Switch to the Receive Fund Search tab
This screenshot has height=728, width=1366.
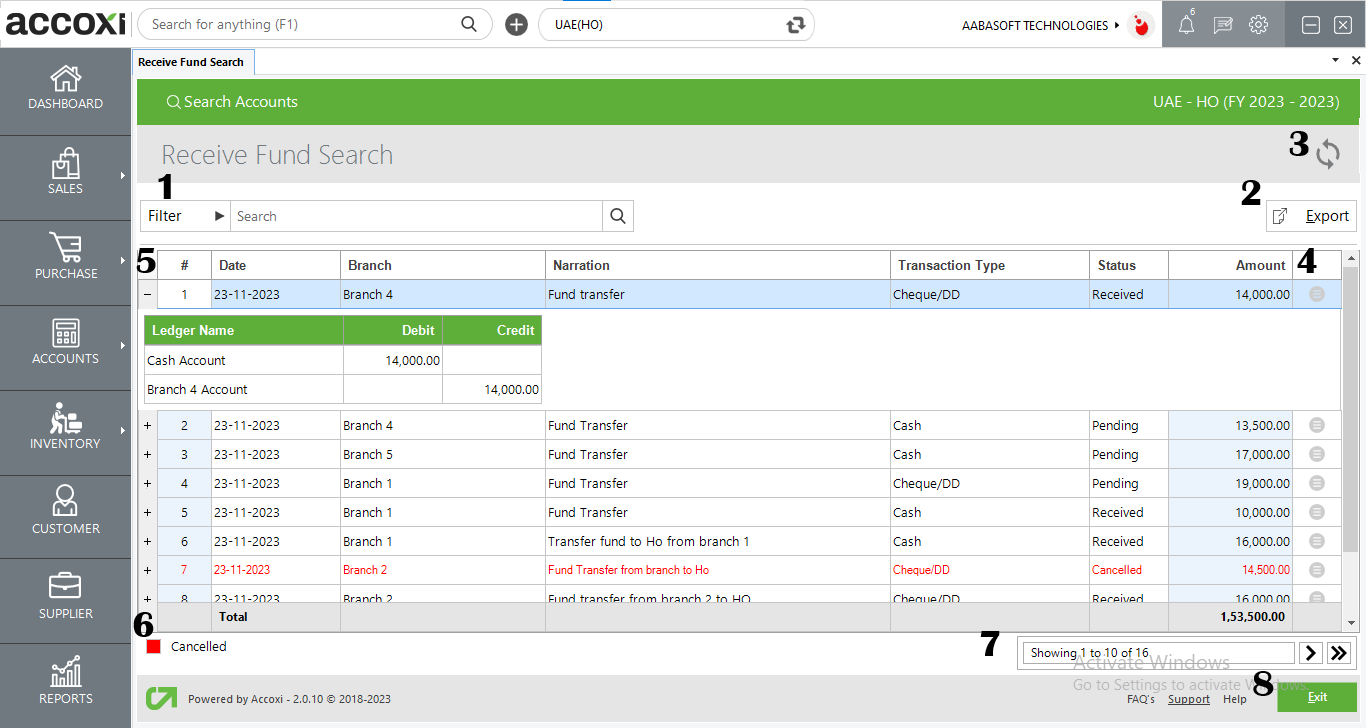[x=192, y=61]
